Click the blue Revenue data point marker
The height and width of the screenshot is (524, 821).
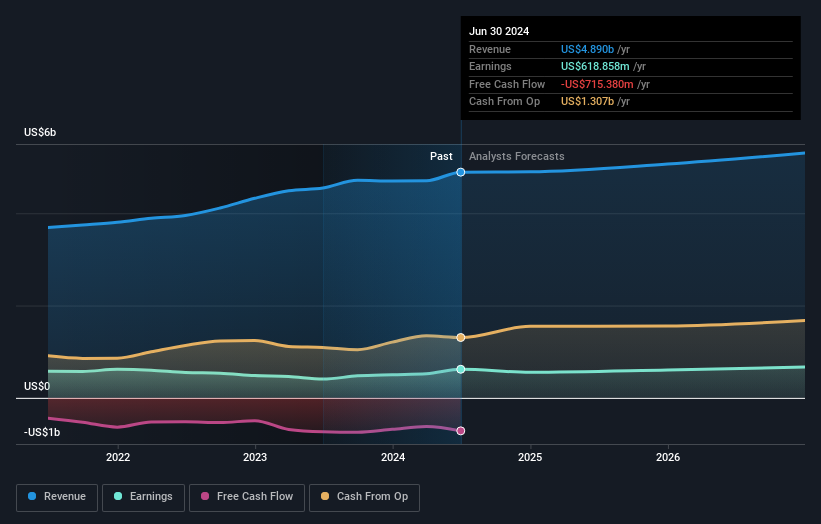tap(461, 172)
